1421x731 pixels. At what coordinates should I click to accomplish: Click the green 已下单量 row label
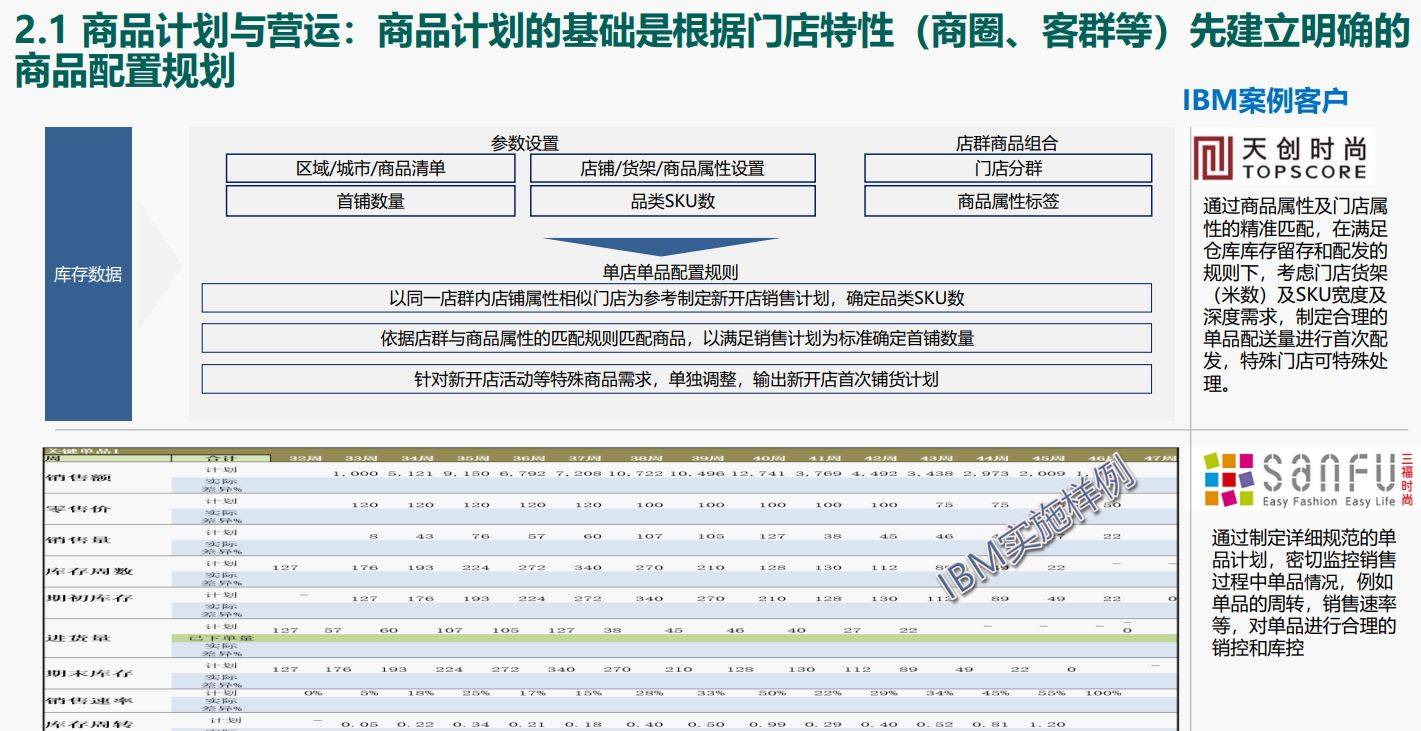tap(222, 637)
